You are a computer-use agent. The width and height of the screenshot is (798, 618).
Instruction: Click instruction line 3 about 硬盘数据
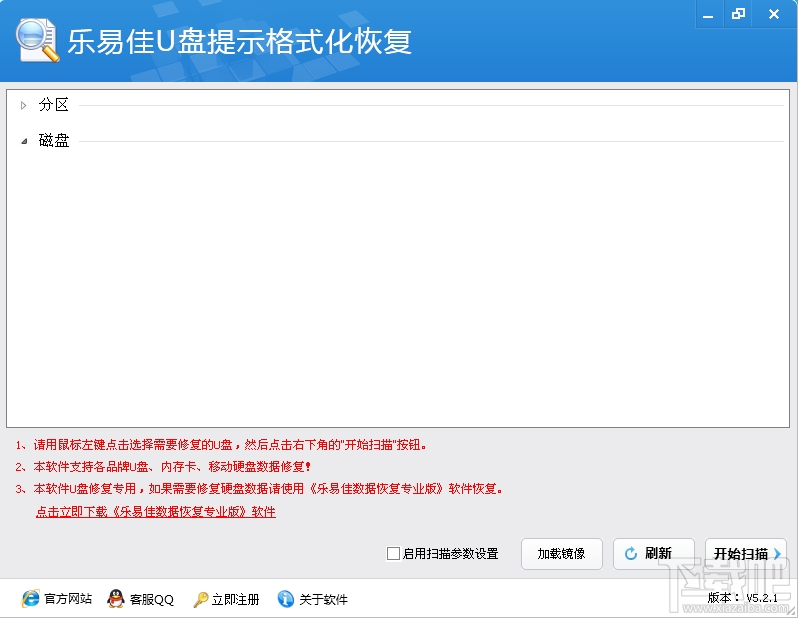point(259,489)
